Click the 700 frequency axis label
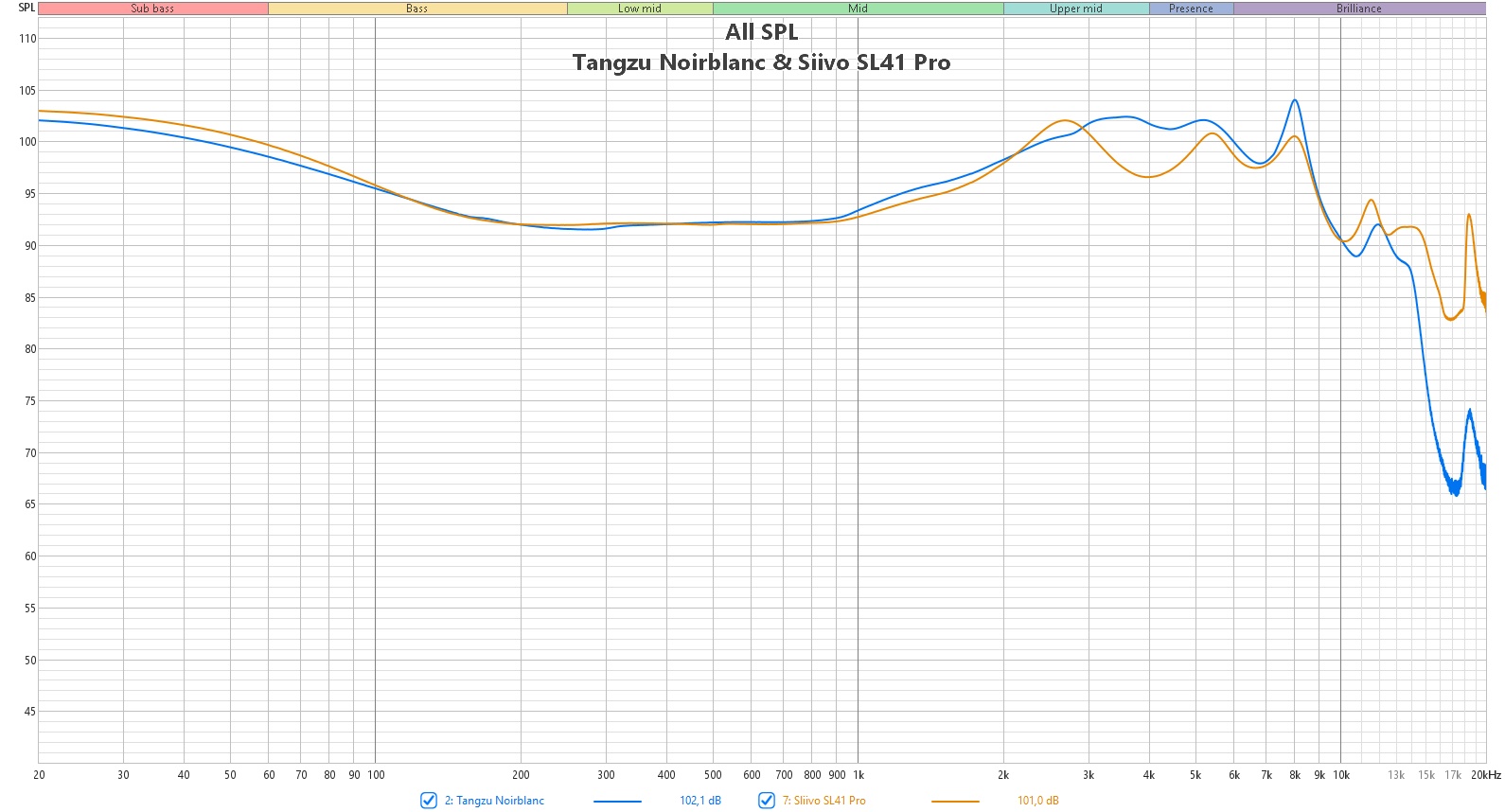The width and height of the screenshot is (1505, 812). [x=784, y=775]
